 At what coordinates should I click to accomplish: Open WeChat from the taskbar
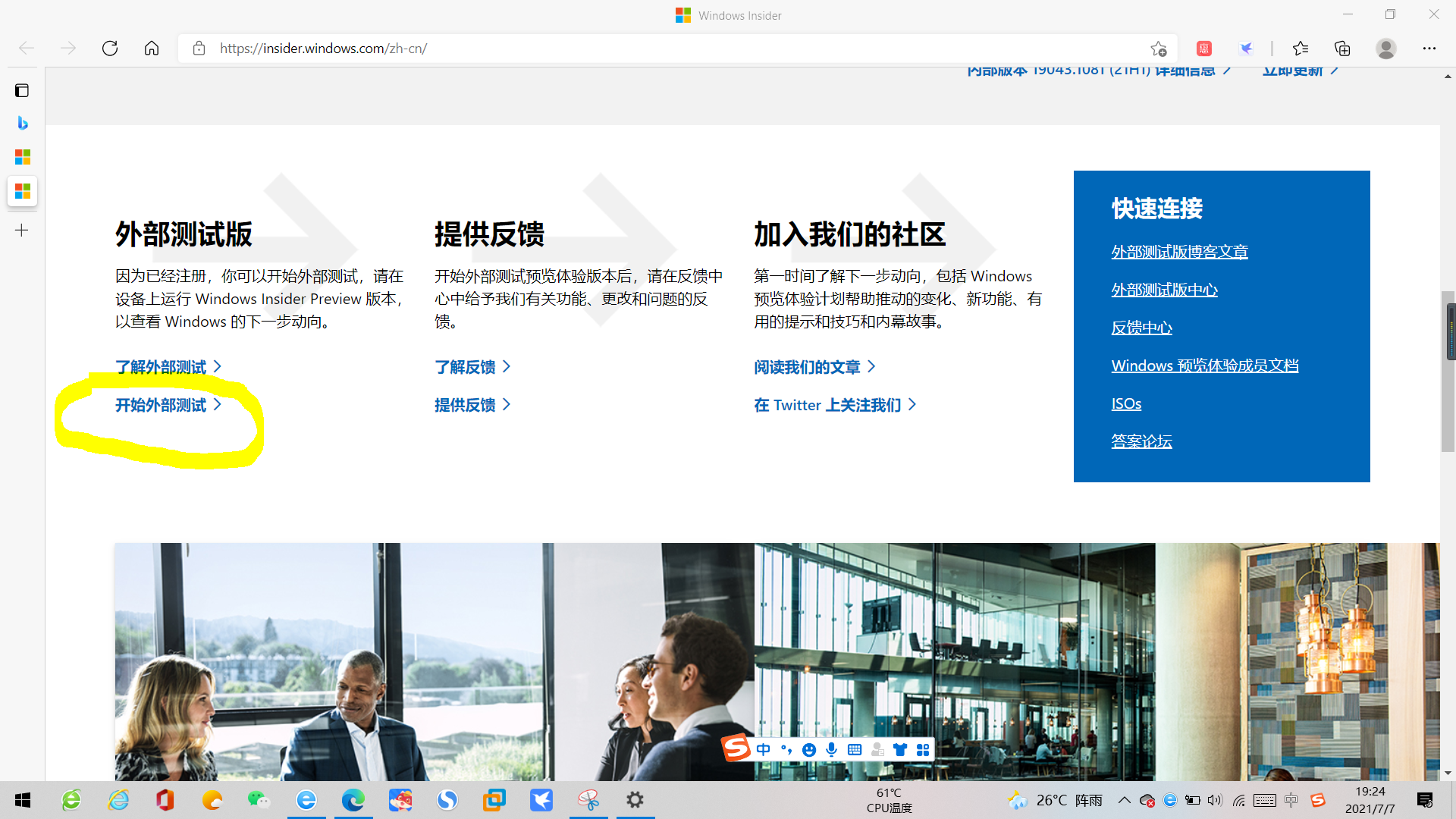[x=259, y=800]
